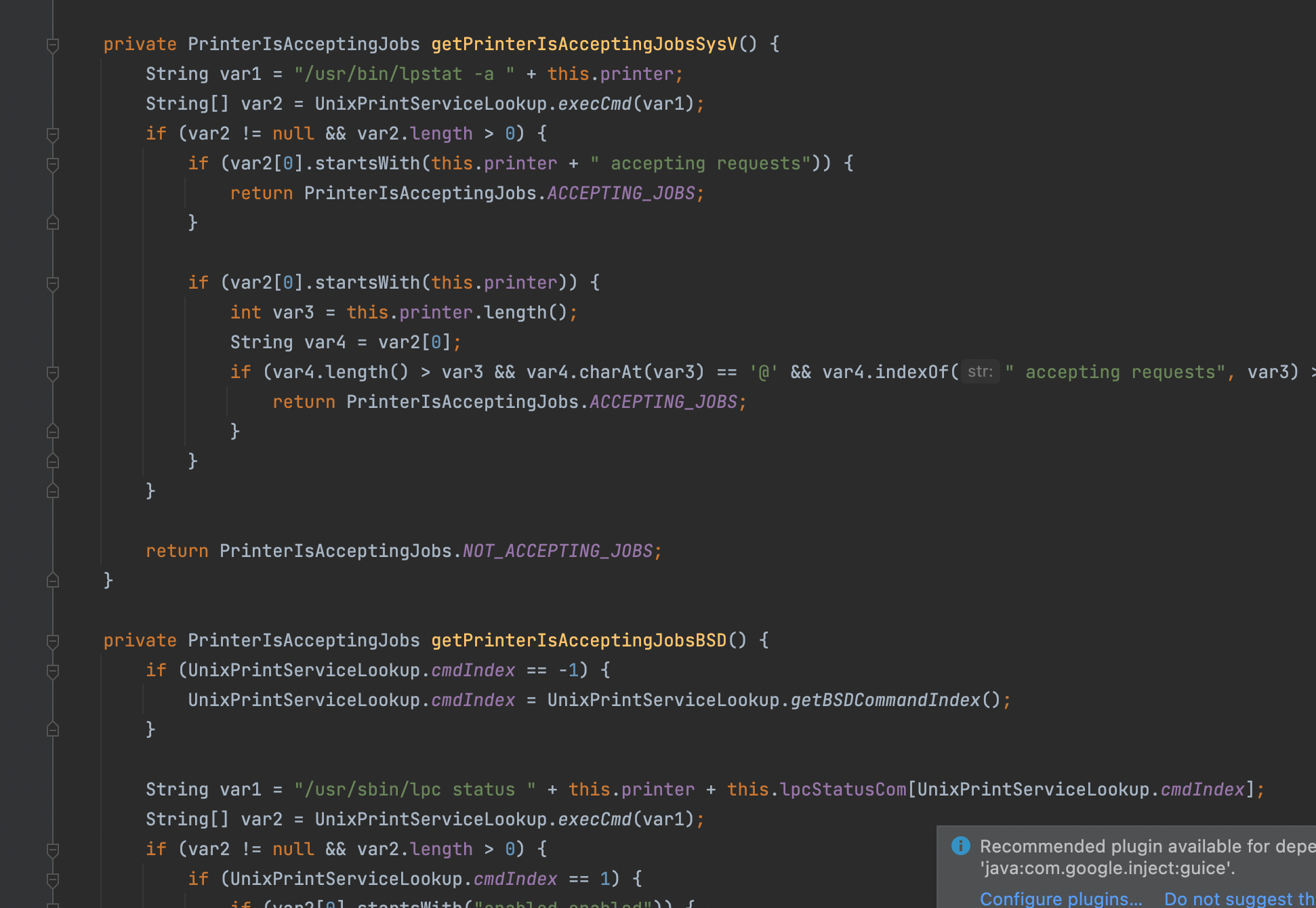1316x908 pixels.
Task: Collapse the 'if (var4.length() > var3' block
Action: click(53, 373)
